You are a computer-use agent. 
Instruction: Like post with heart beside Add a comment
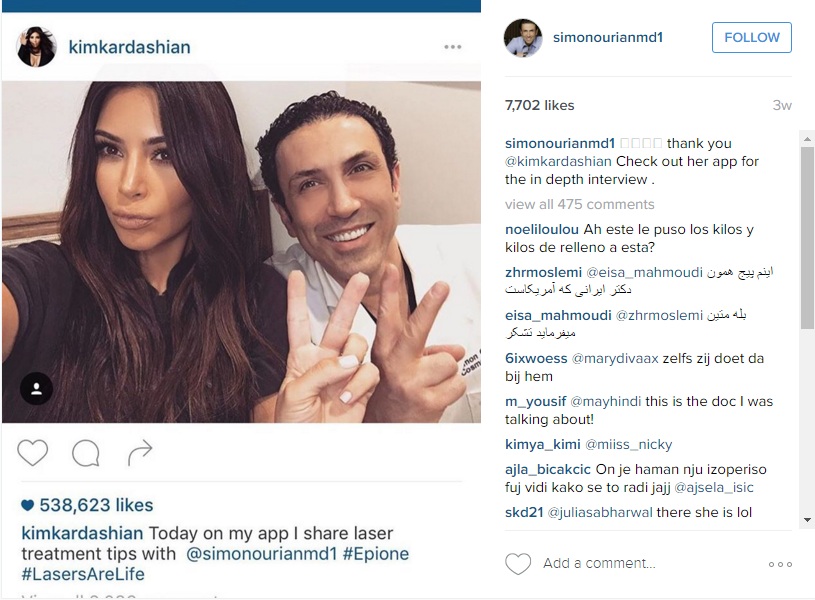518,564
